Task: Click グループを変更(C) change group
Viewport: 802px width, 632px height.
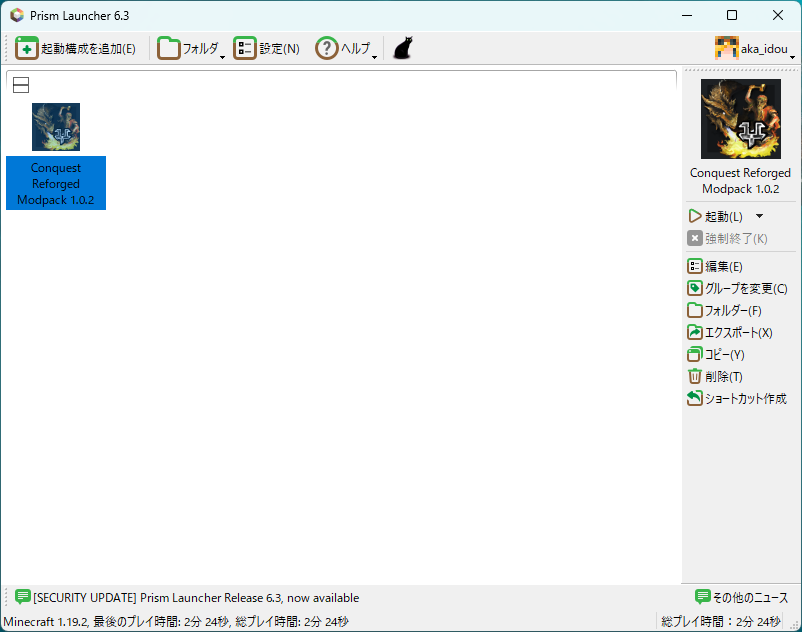Action: click(738, 288)
